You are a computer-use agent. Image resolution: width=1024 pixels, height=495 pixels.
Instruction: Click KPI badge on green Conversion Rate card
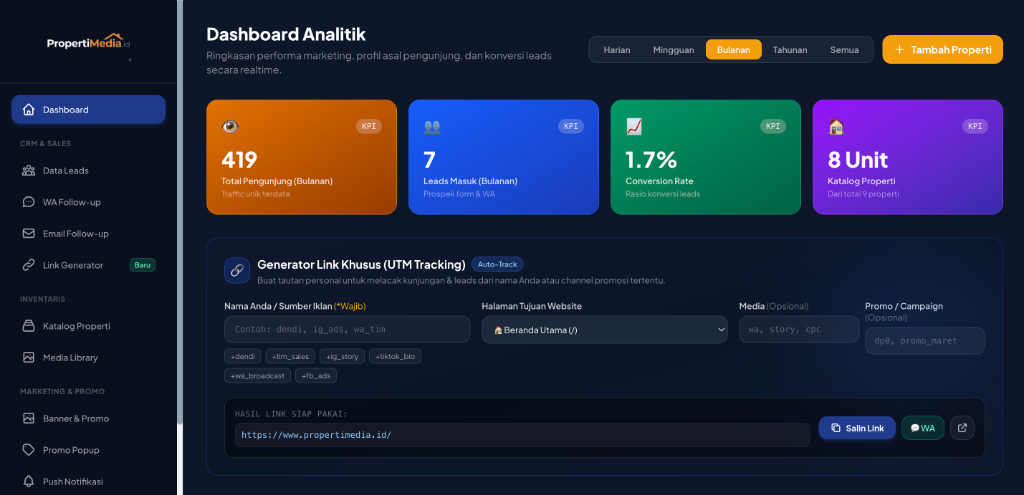point(773,126)
